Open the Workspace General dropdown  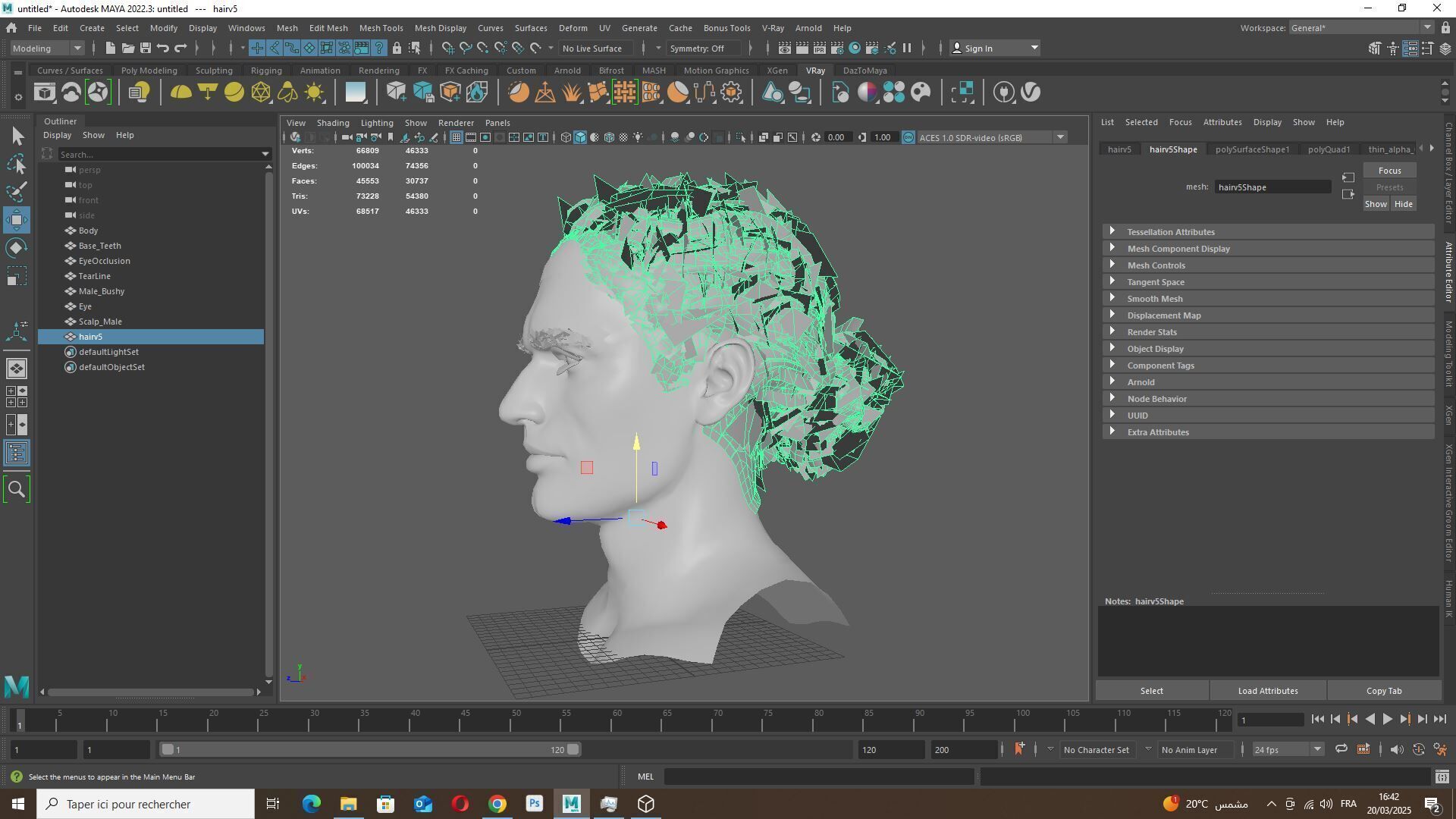(1360, 28)
